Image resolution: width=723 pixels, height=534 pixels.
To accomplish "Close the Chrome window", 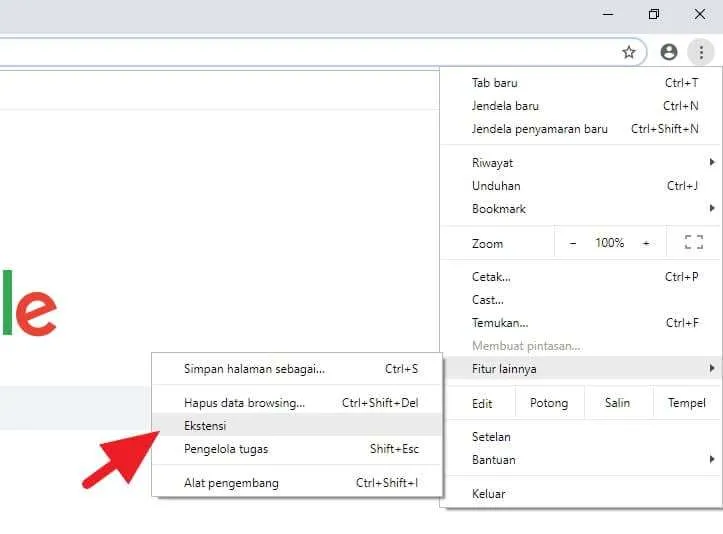I will 699,14.
